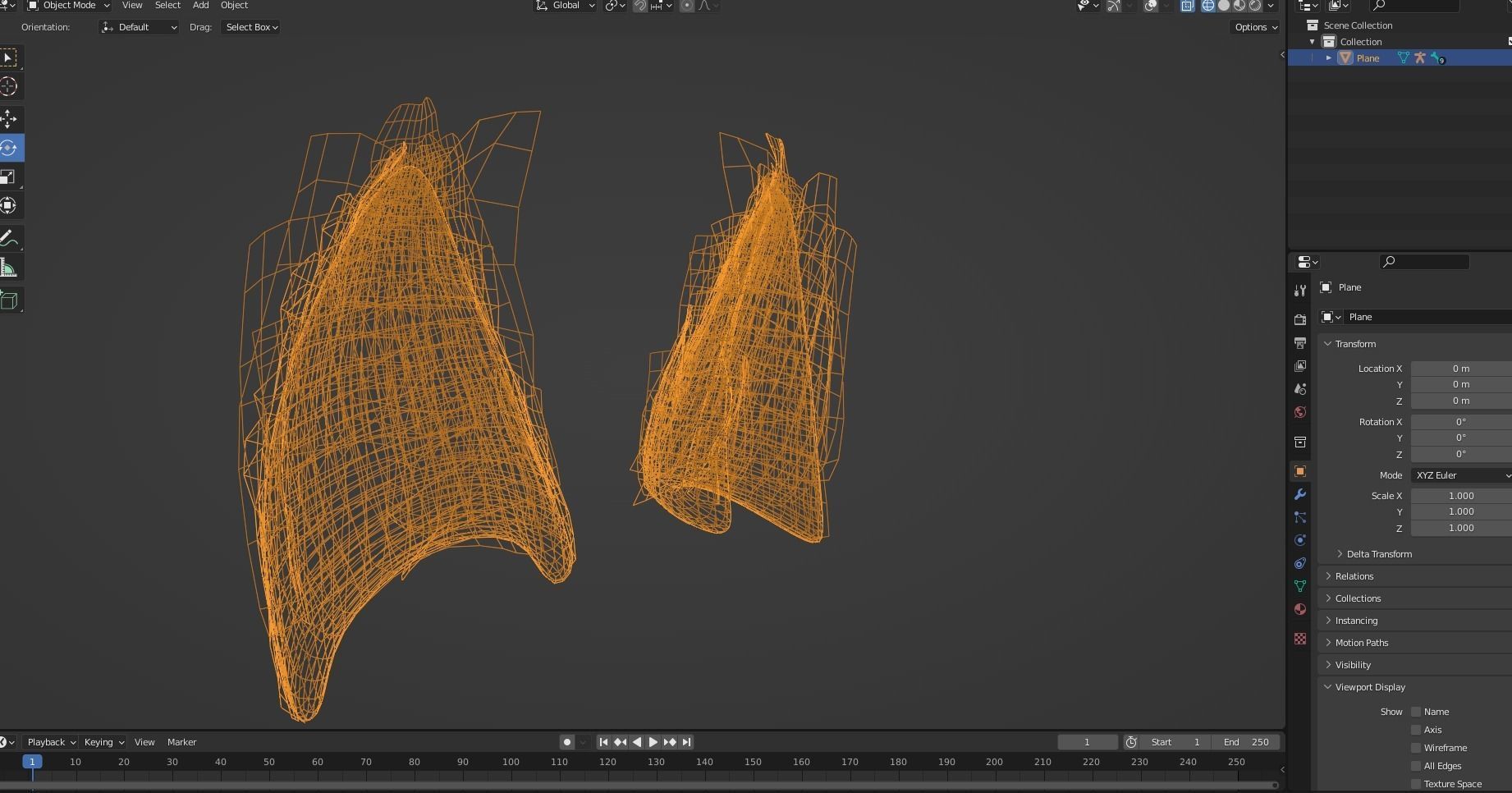Open the Modifiers wrench properties tab

point(1299,494)
